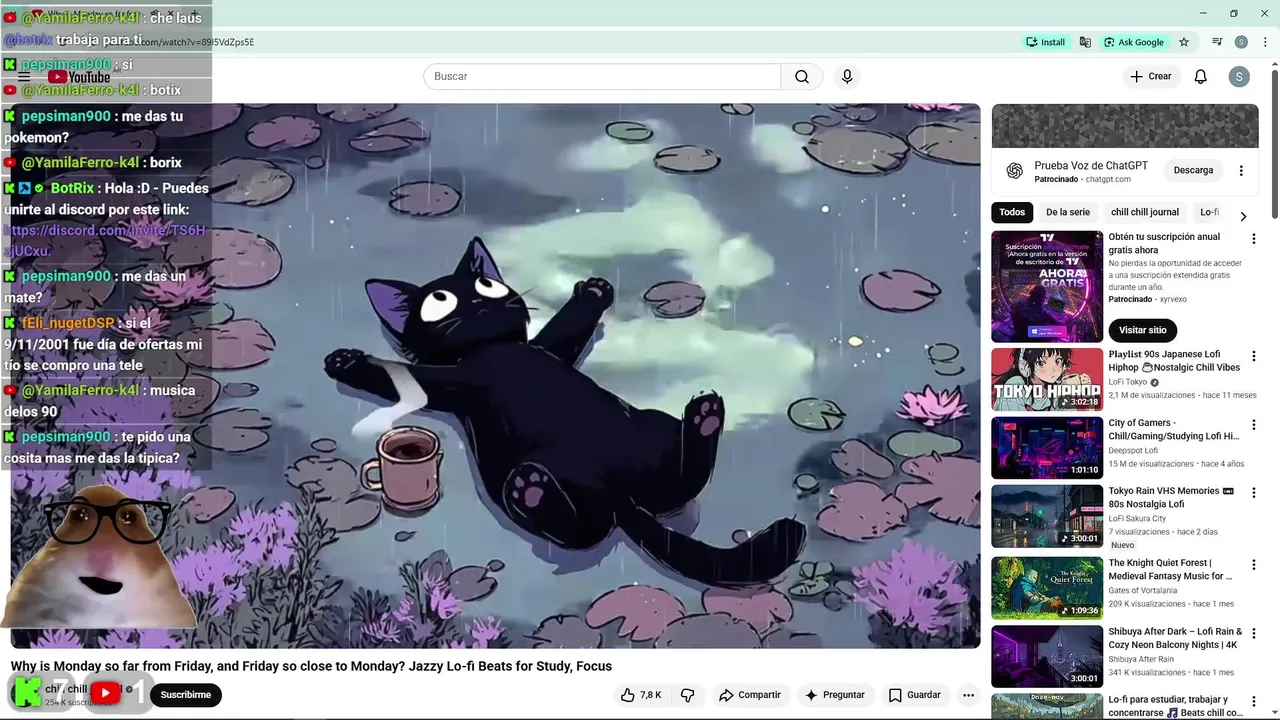Open options for the ChatGPT ad

[x=1241, y=171]
